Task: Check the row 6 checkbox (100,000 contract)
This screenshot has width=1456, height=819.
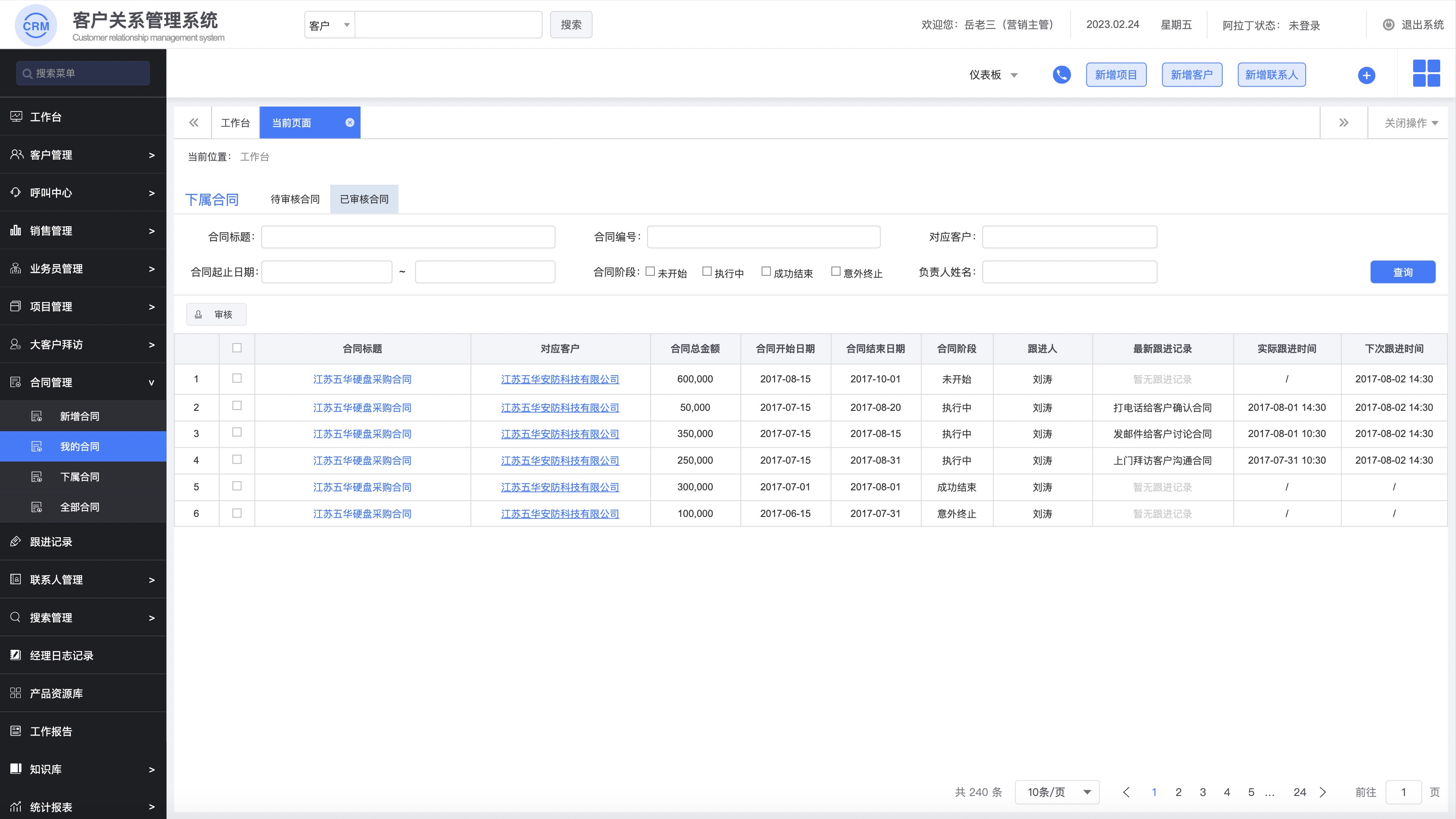Action: click(237, 512)
